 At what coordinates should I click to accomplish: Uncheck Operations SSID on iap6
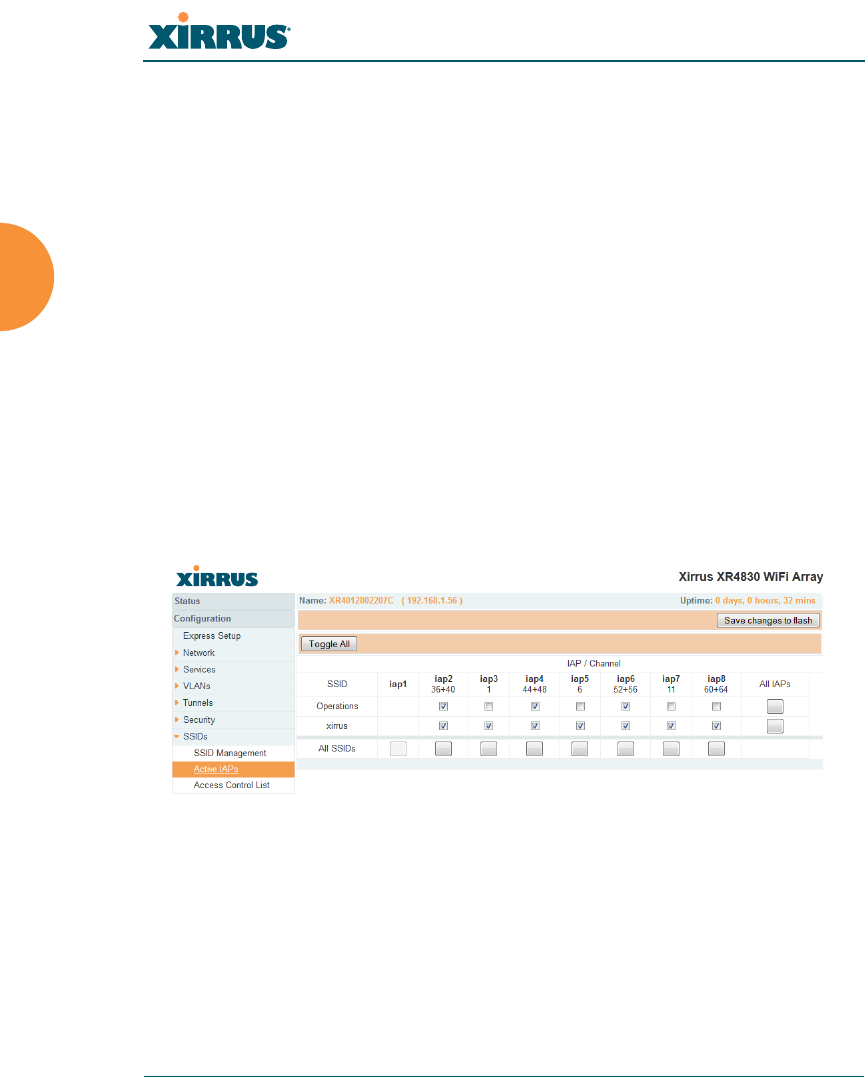pyautogui.click(x=625, y=706)
